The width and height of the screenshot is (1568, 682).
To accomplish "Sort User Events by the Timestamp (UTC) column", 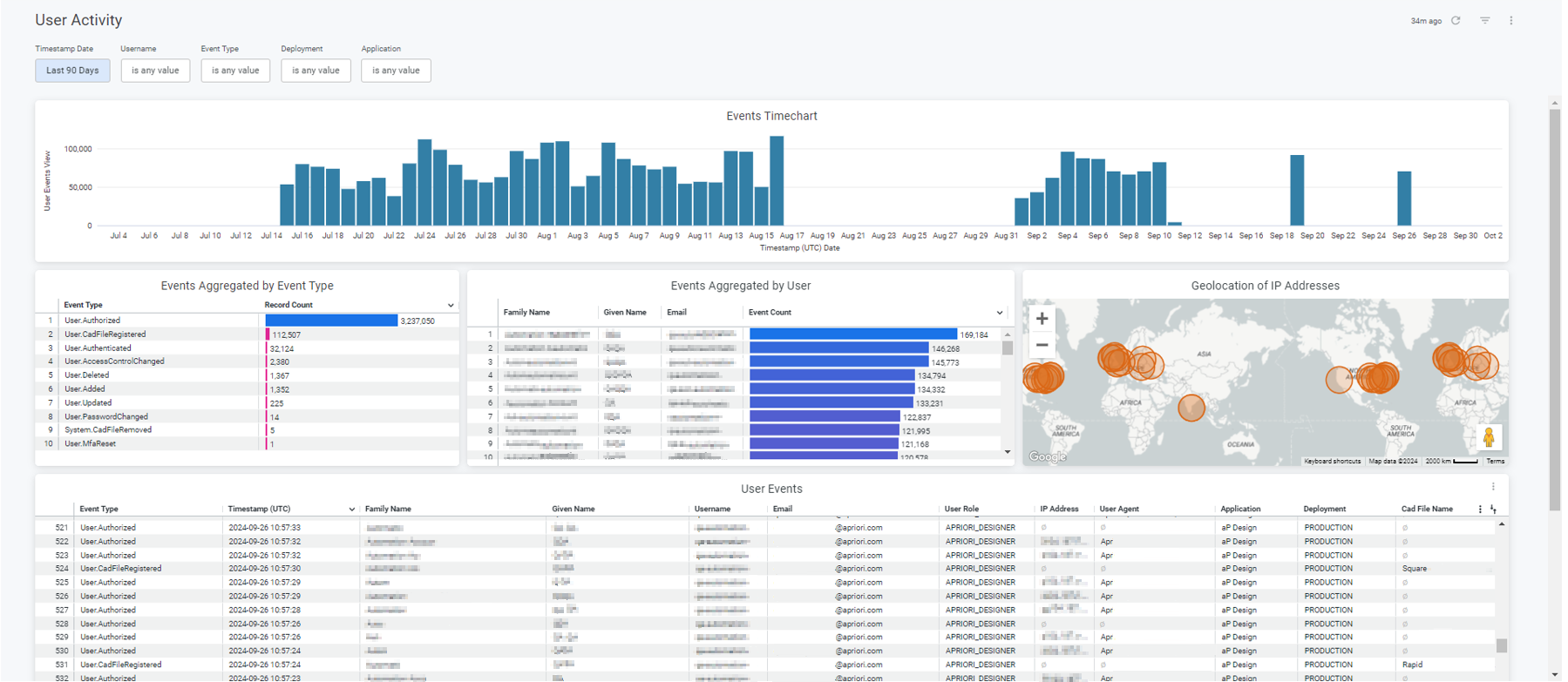I will pos(259,509).
